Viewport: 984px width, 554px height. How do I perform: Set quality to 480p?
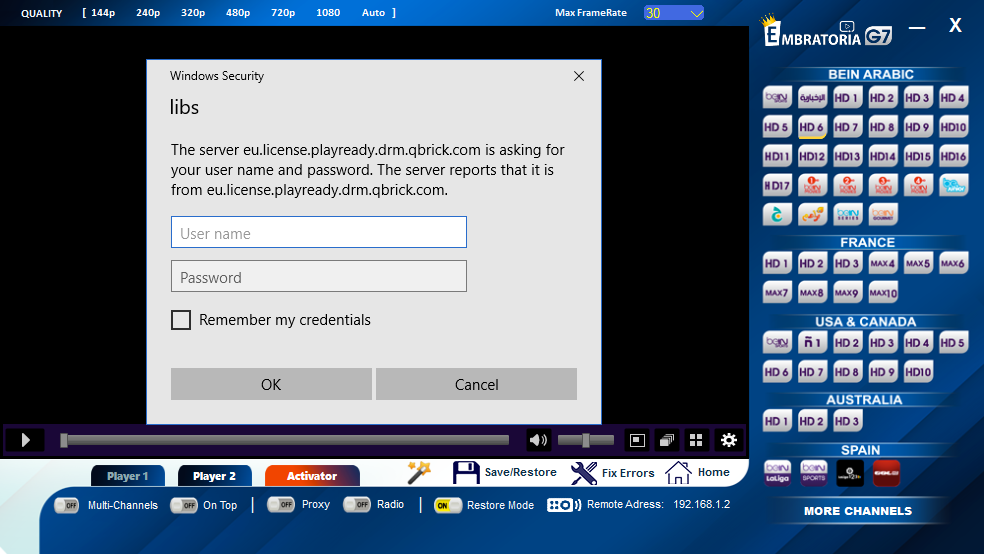[x=238, y=13]
